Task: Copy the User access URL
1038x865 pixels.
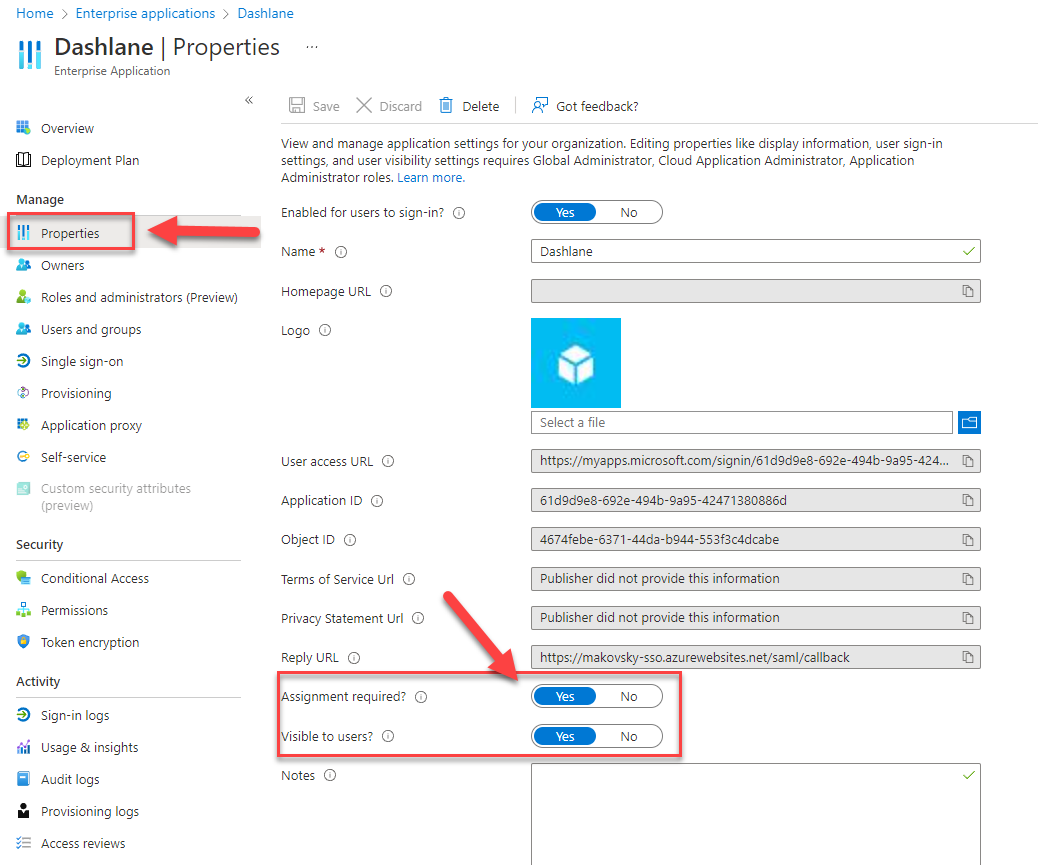Action: (967, 461)
